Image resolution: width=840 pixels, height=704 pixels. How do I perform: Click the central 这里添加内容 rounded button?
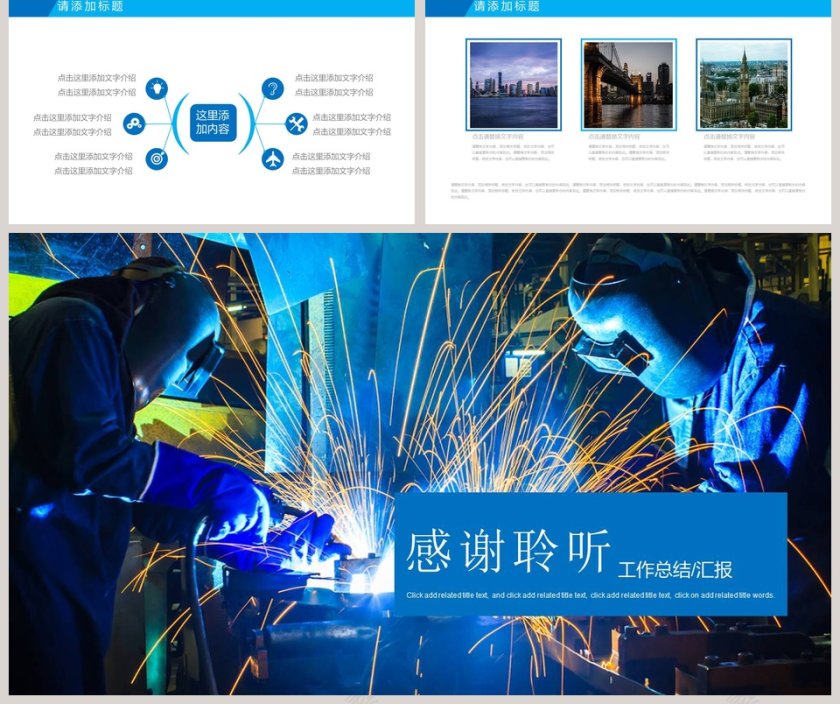[x=212, y=123]
